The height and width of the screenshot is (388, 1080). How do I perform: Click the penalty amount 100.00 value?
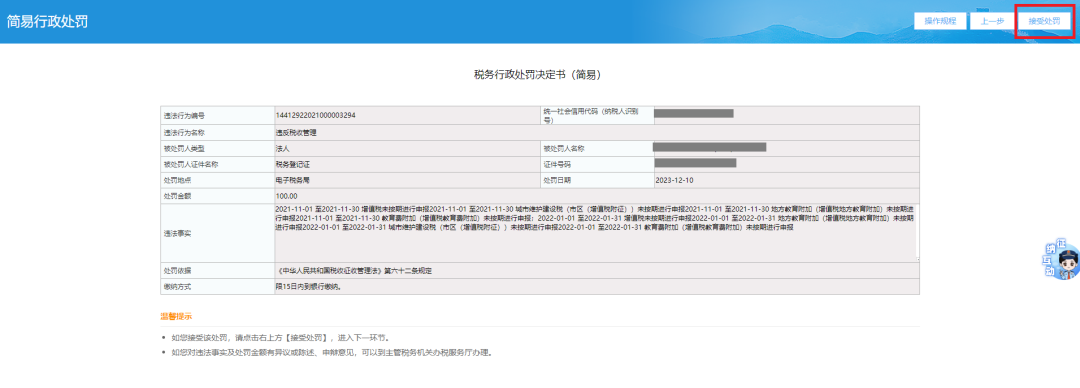tap(286, 196)
